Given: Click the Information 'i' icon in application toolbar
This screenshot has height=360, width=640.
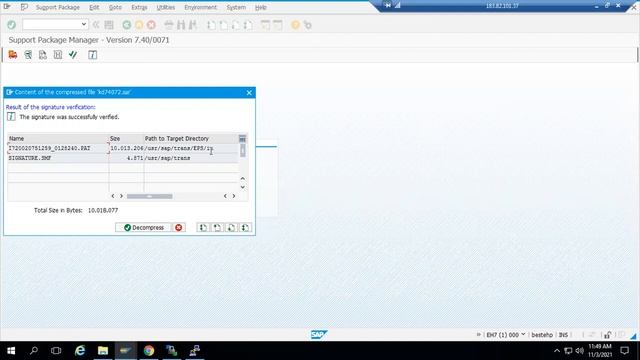Looking at the screenshot, I should (x=93, y=55).
